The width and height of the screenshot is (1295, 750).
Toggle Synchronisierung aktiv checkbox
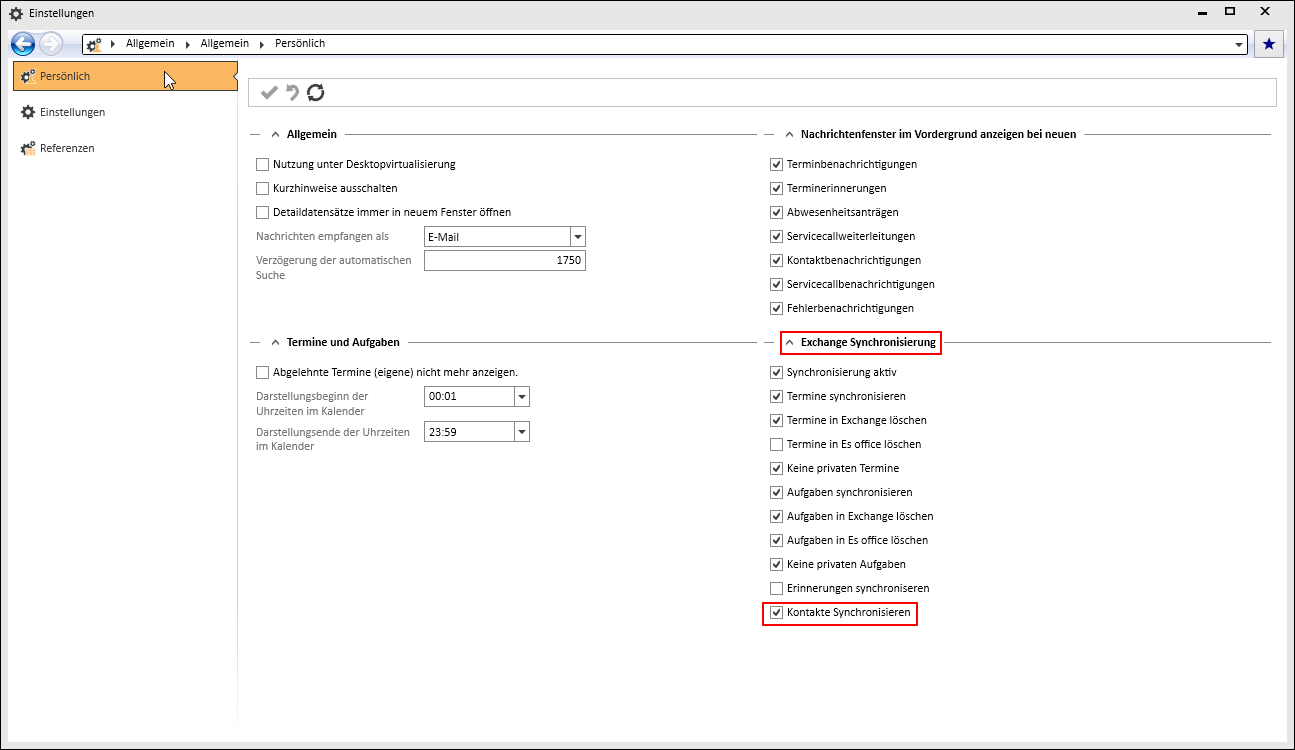777,372
